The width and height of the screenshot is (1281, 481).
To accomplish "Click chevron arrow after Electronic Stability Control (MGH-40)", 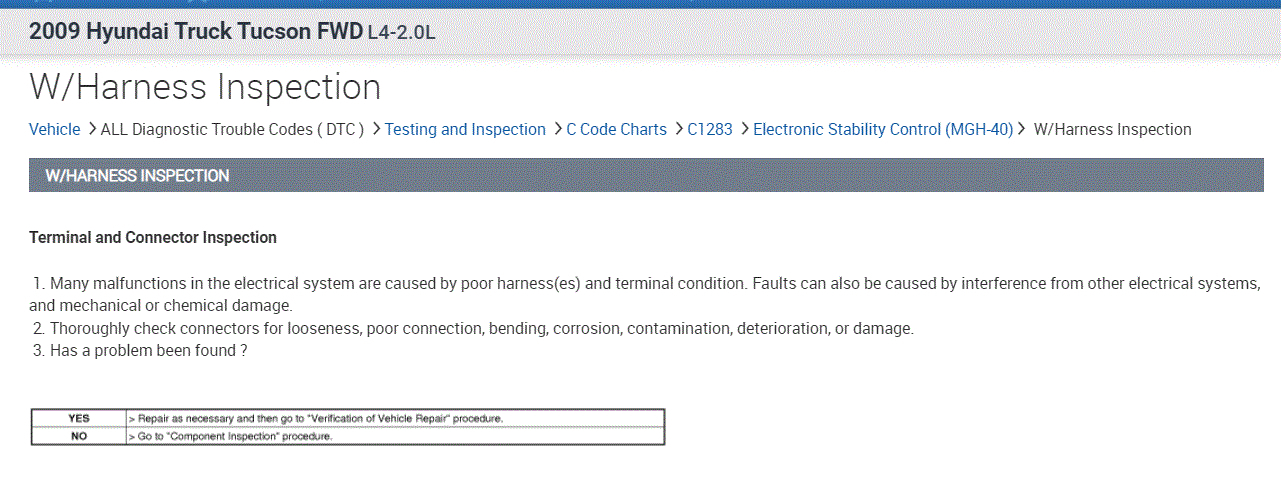I will [x=1022, y=129].
